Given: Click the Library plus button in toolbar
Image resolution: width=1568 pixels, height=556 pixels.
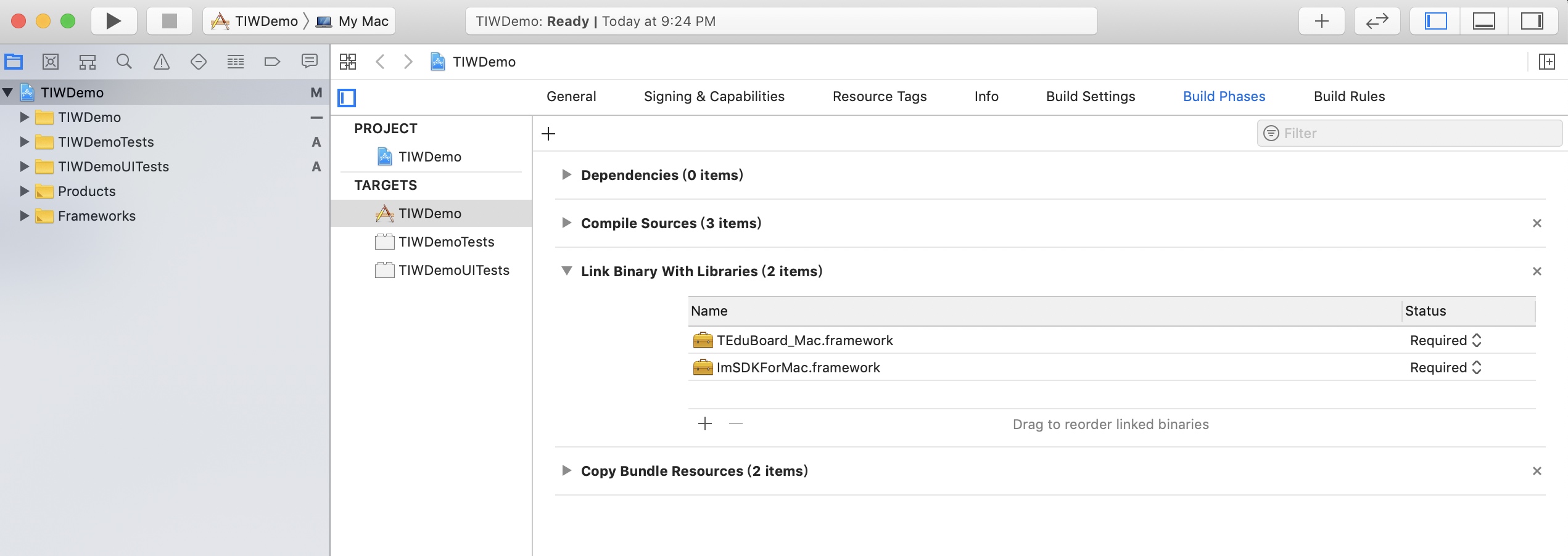Looking at the screenshot, I should click(x=1322, y=21).
